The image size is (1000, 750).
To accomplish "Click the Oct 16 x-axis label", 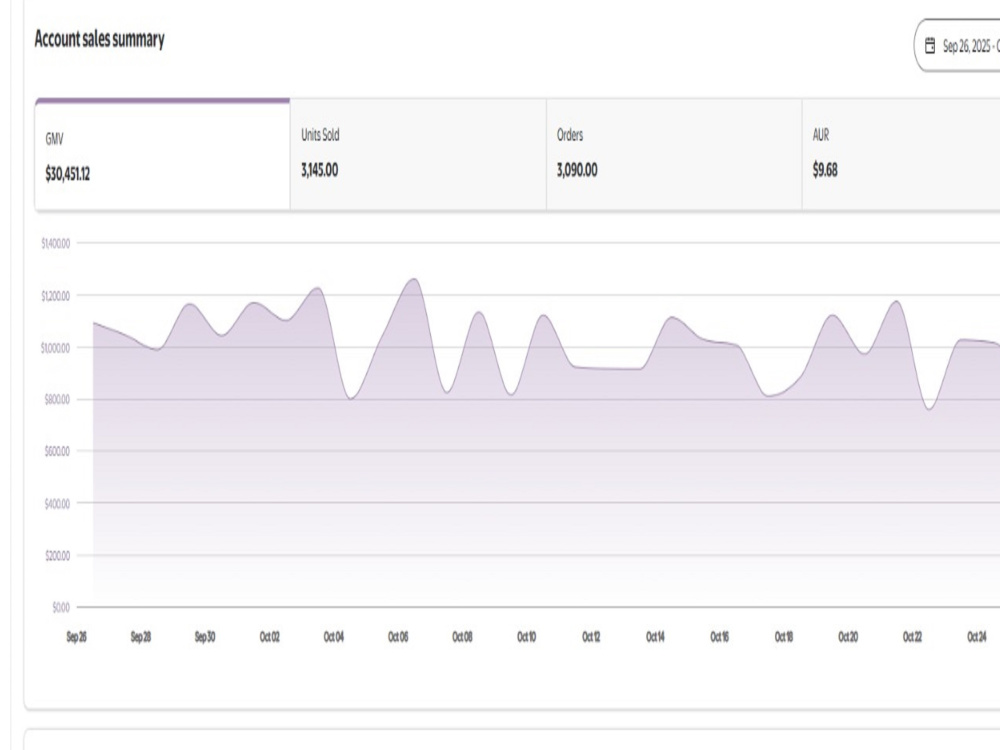I will (719, 636).
